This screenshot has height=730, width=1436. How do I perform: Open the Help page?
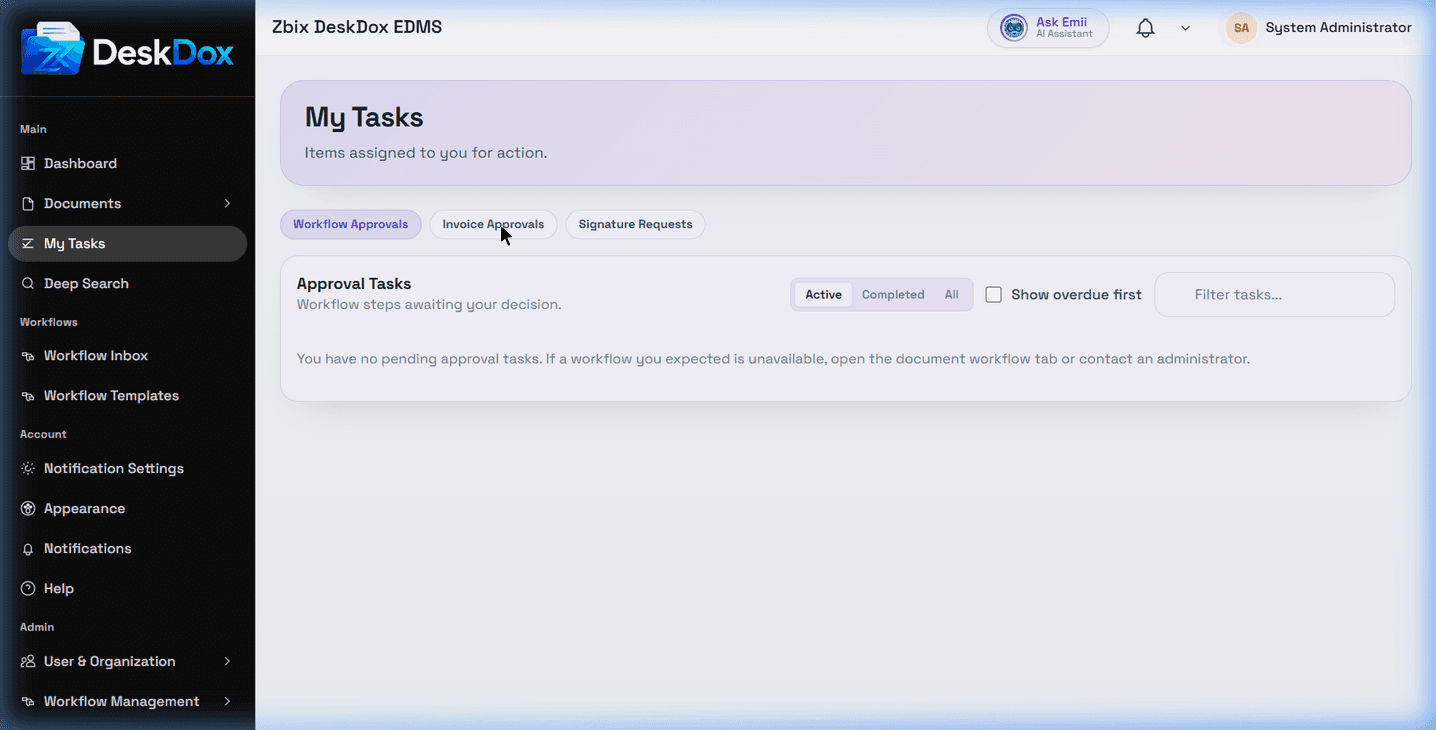point(127,588)
